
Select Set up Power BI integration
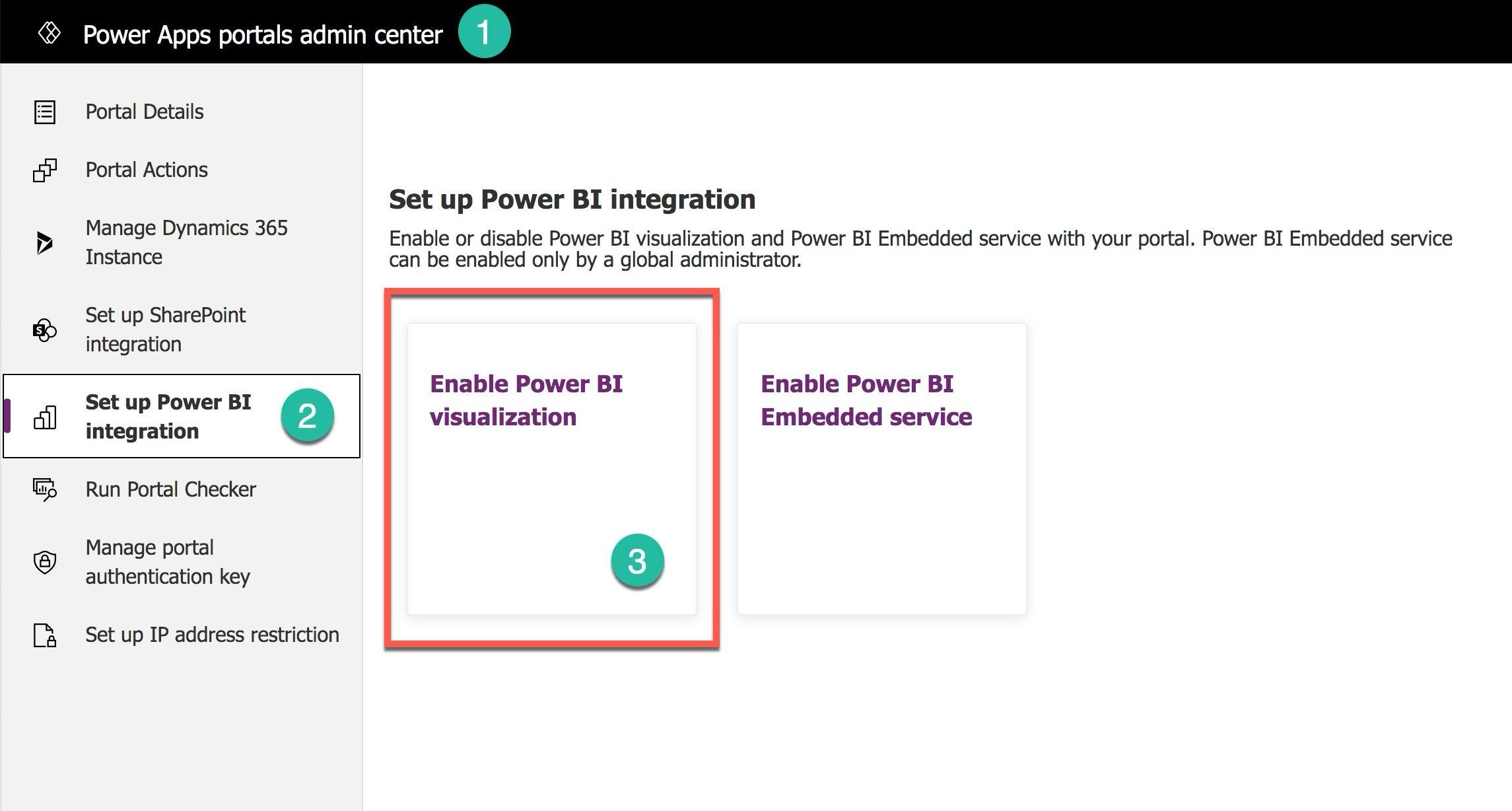[182, 416]
